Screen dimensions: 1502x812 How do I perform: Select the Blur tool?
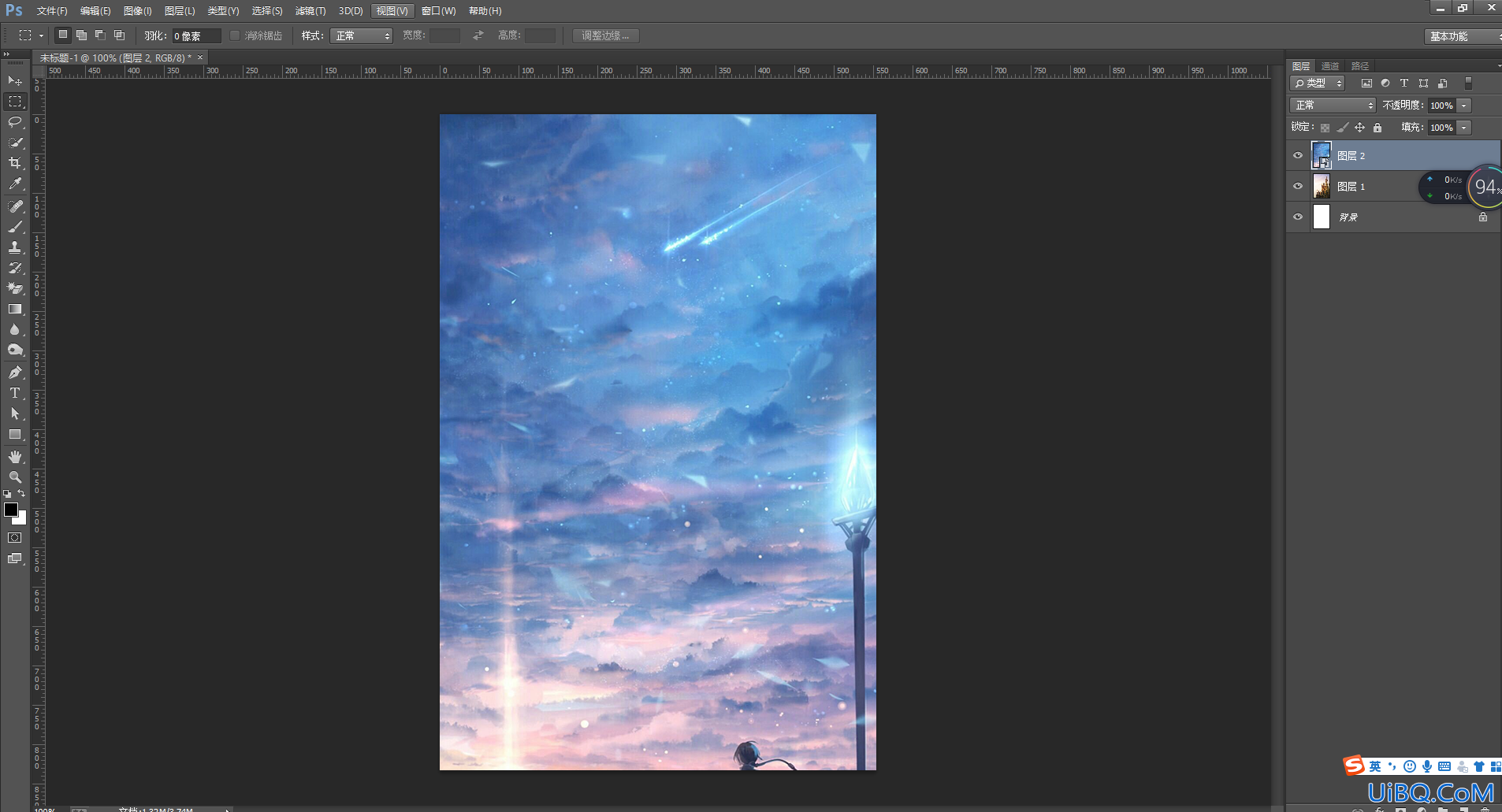point(15,329)
